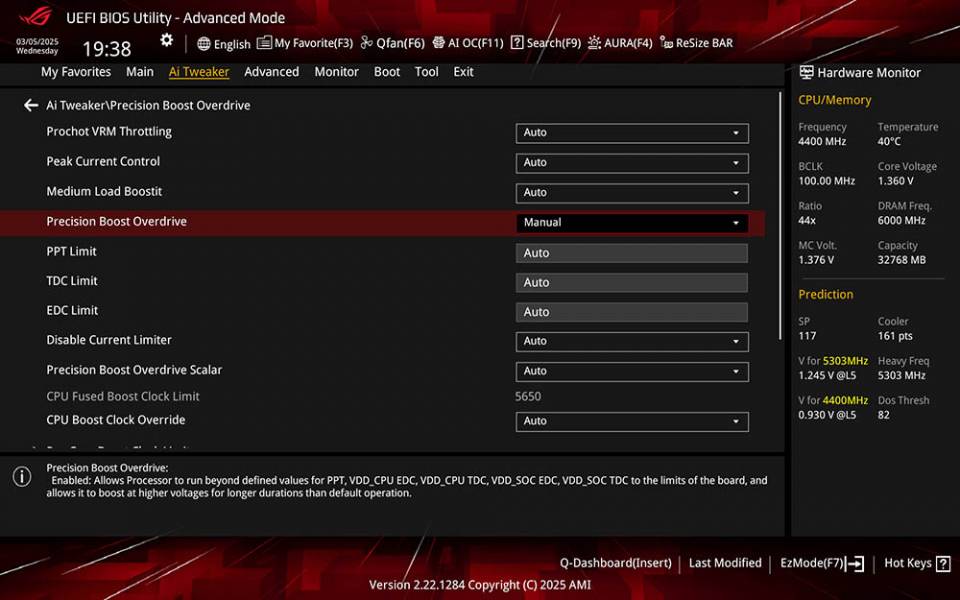
Task: Select the Precision Boost Overdrive row label
Action: 116,222
